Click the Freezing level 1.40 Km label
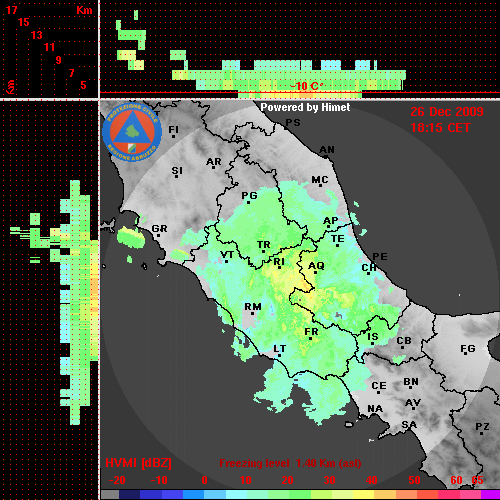Screen dimensions: 500x500 290,463
